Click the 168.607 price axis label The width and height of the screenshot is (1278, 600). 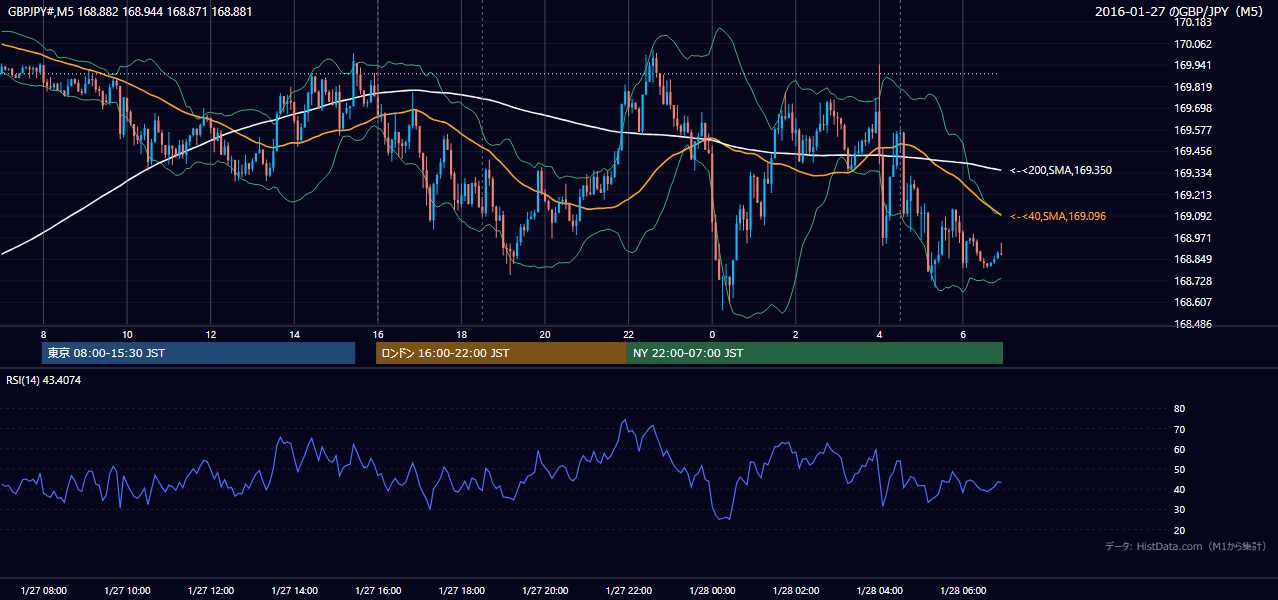(x=1193, y=303)
